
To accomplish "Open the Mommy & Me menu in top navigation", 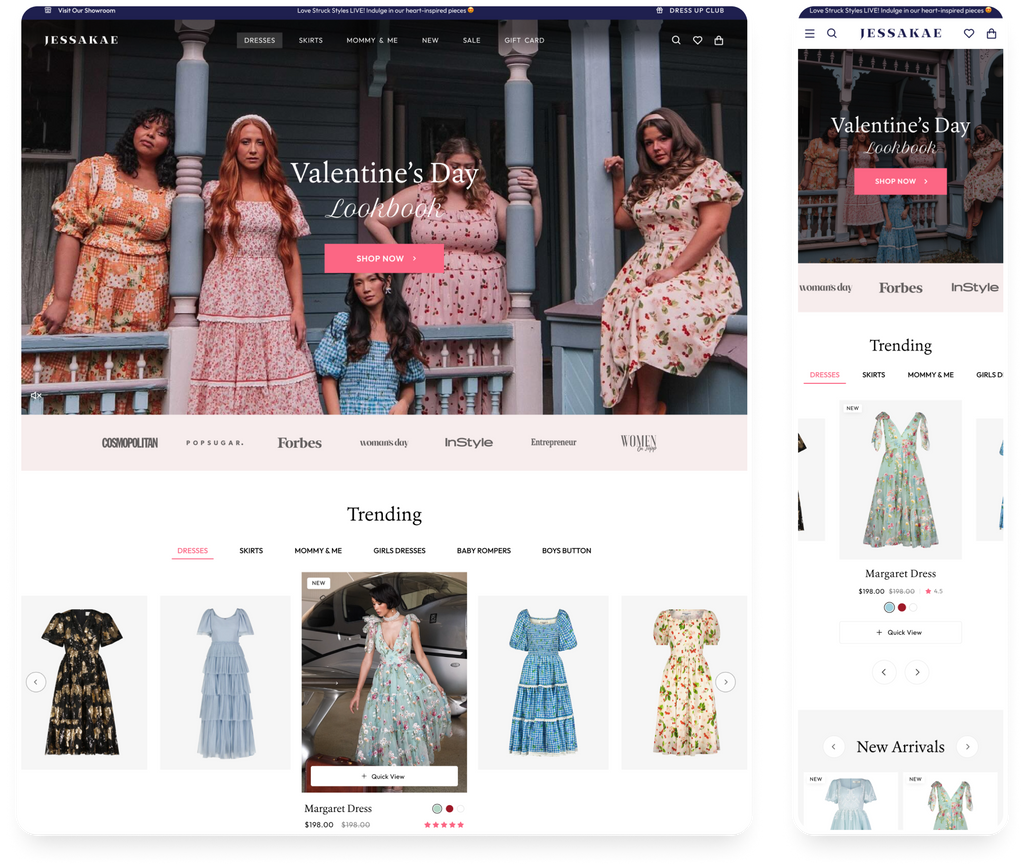I will pyautogui.click(x=372, y=41).
